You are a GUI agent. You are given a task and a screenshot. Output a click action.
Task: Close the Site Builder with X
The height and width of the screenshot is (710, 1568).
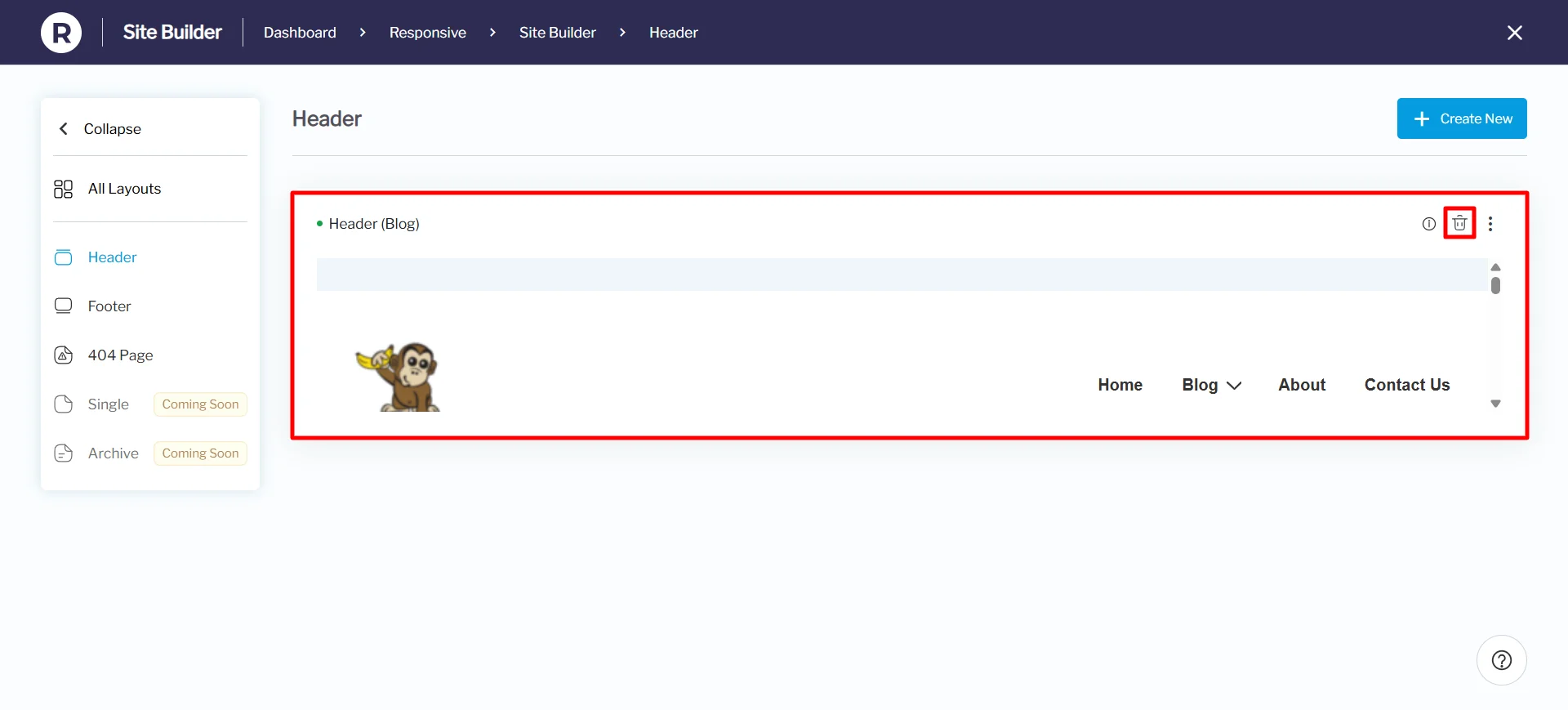[x=1514, y=33]
